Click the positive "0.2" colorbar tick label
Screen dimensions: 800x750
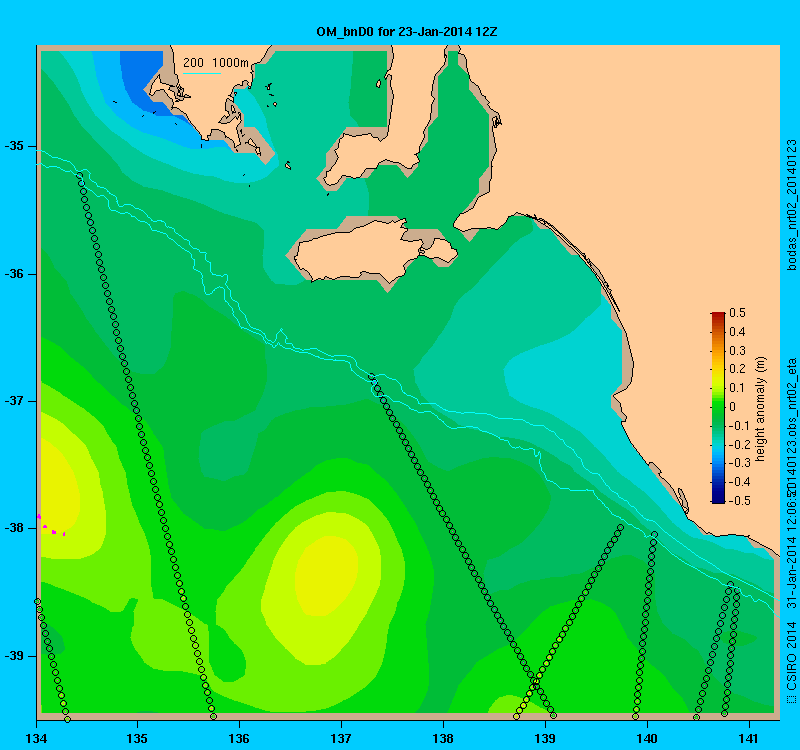click(x=737, y=369)
